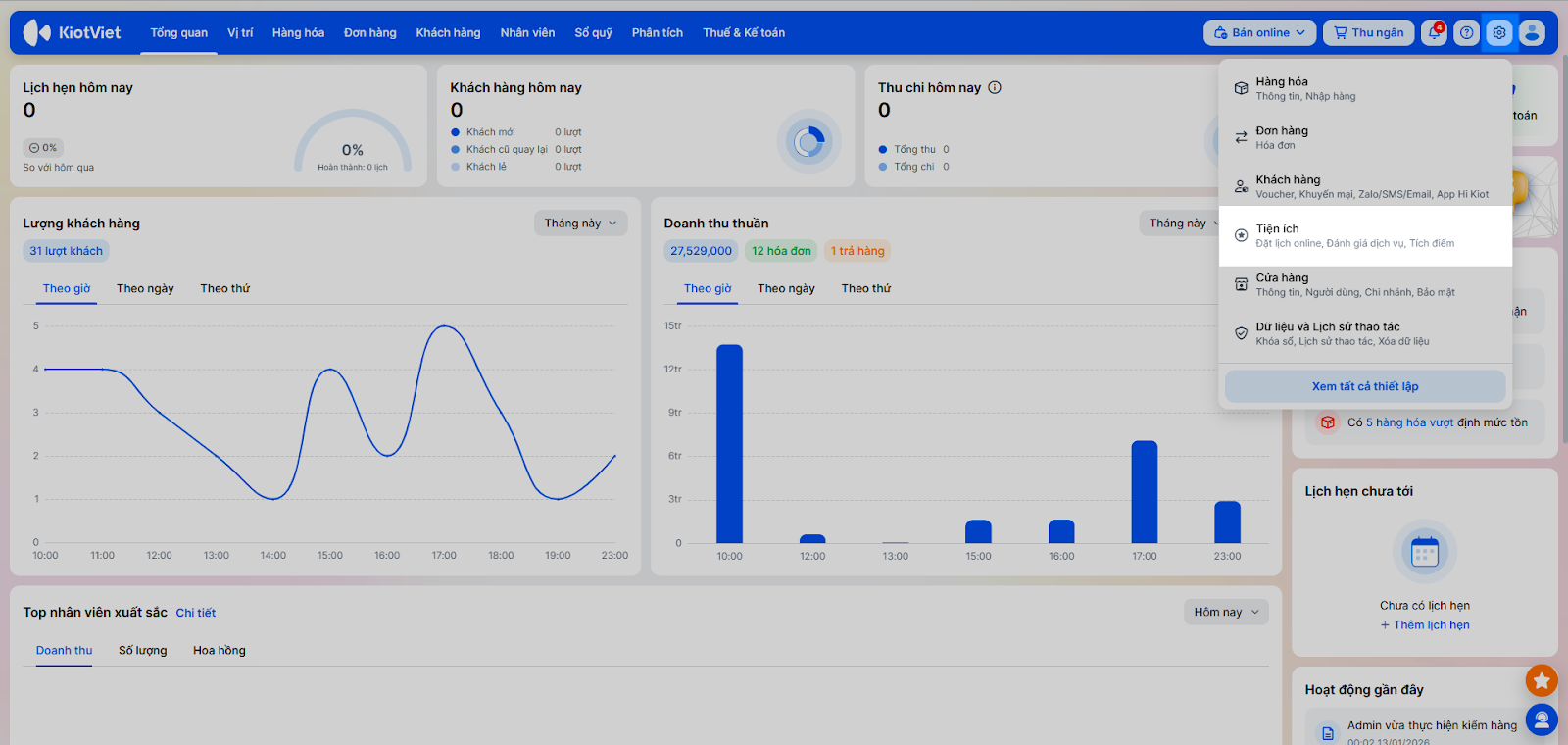This screenshot has height=745, width=1568.
Task: Open the blue support chat floating icon
Action: 1542,720
